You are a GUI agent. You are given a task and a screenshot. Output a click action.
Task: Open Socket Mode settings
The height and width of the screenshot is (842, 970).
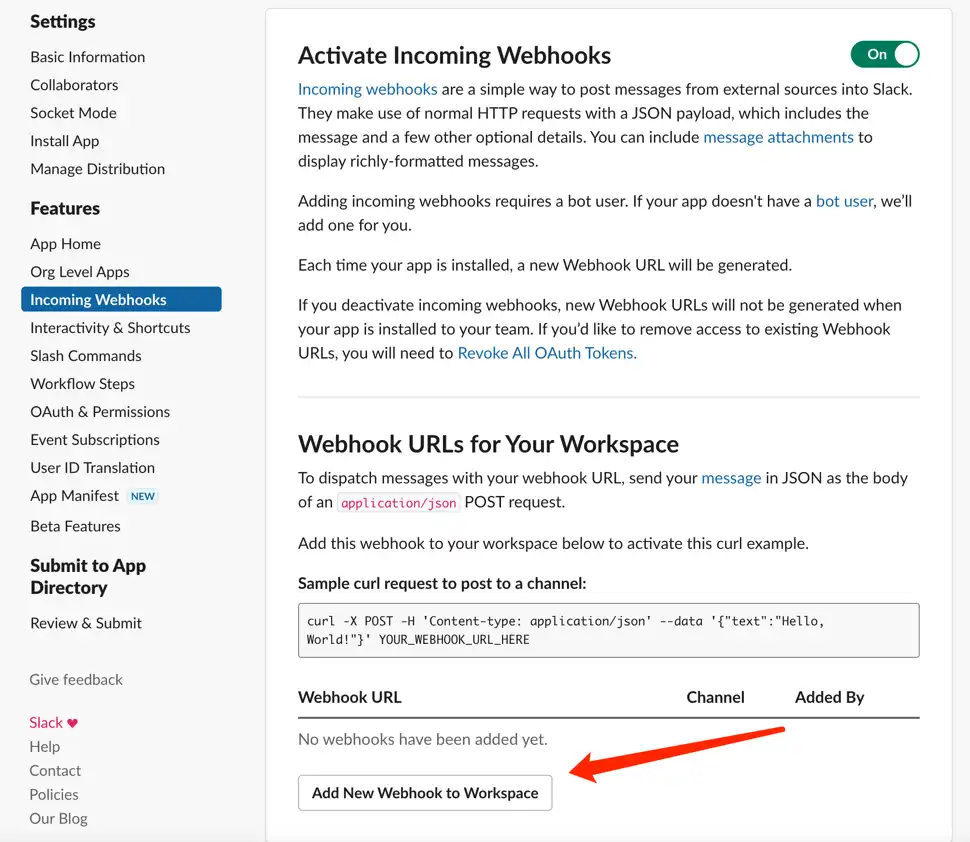click(74, 113)
